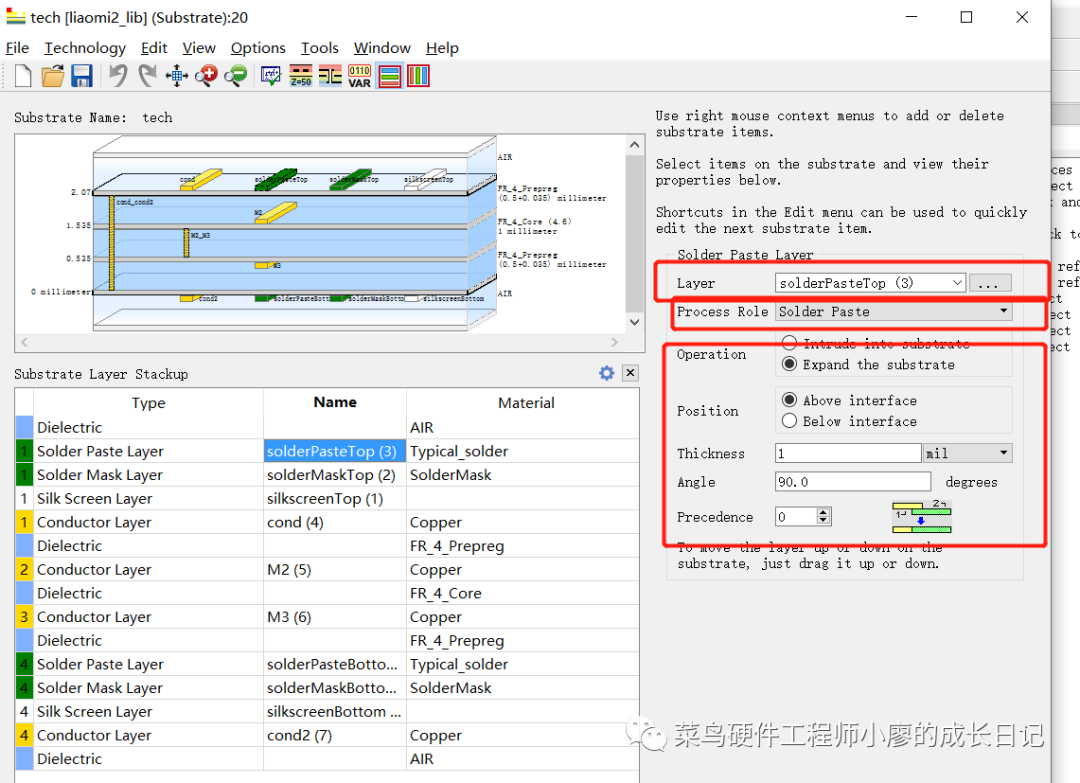Open stackup settings gear icon
The height and width of the screenshot is (783, 1080).
[x=606, y=373]
